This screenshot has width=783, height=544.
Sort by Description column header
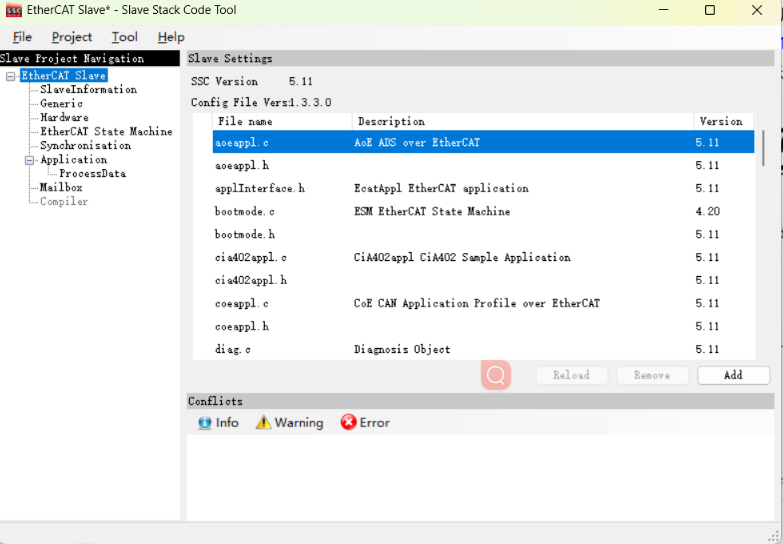(523, 121)
